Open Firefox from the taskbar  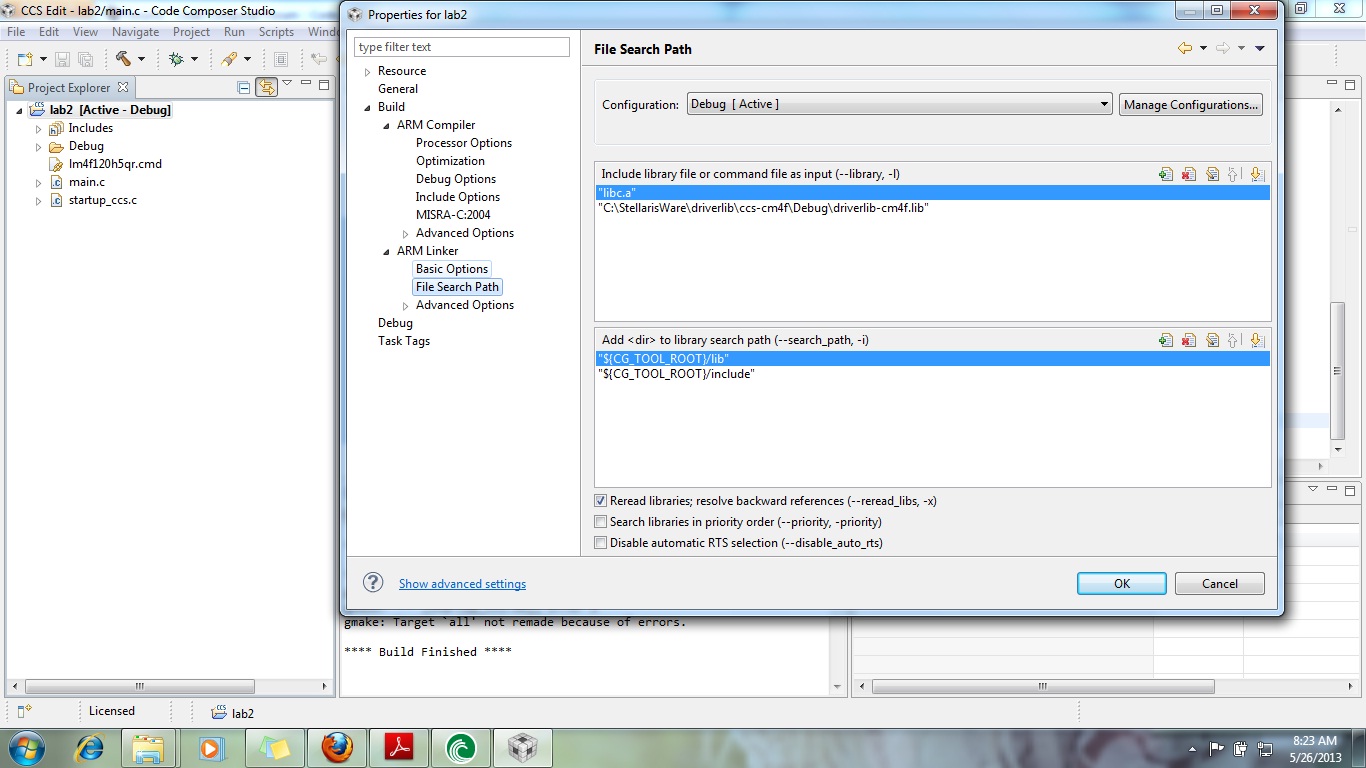click(x=337, y=748)
